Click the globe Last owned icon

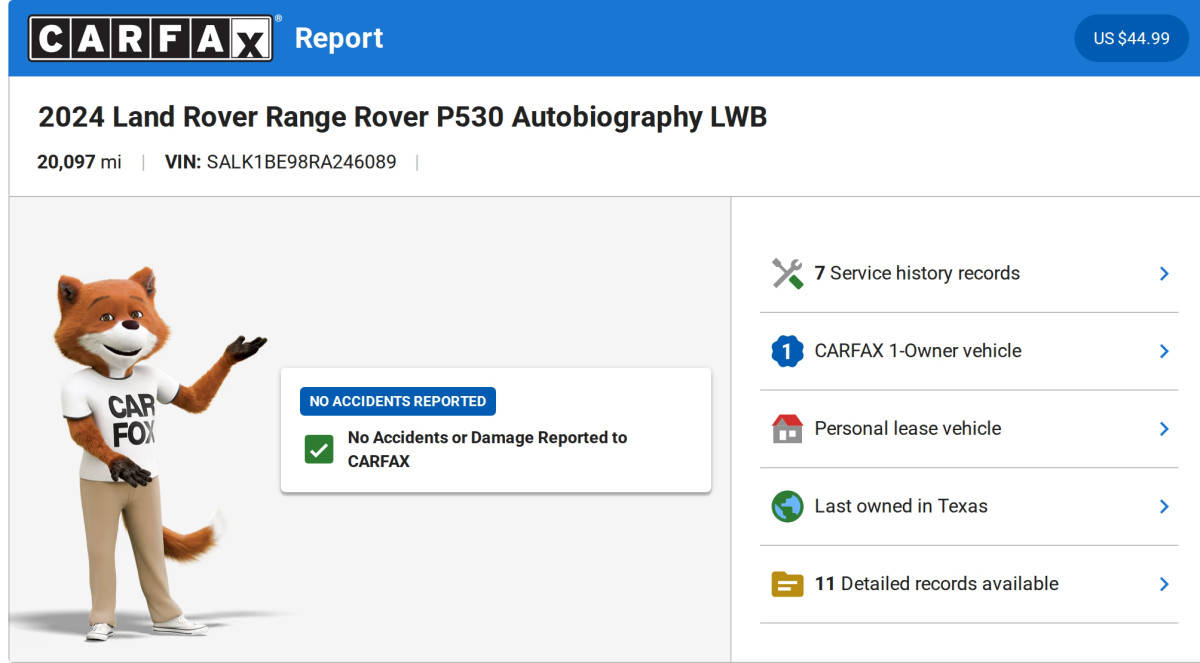(787, 506)
